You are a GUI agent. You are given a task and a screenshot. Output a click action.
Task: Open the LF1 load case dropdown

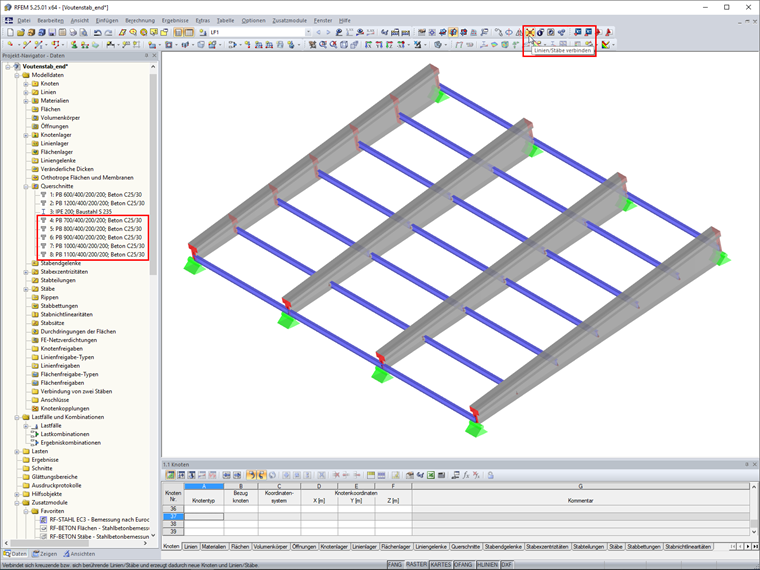click(x=308, y=32)
